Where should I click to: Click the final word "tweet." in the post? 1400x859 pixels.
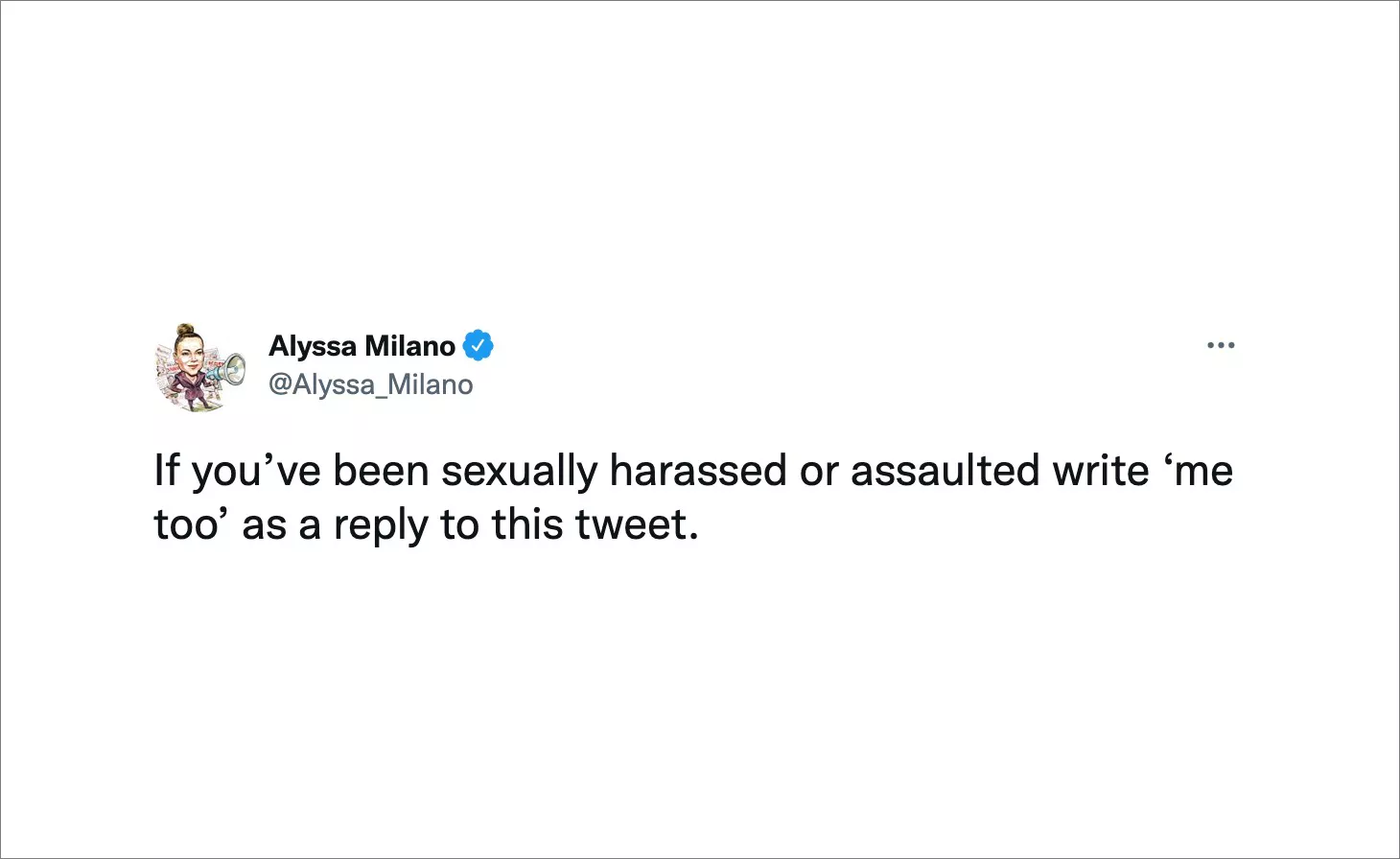[x=637, y=524]
